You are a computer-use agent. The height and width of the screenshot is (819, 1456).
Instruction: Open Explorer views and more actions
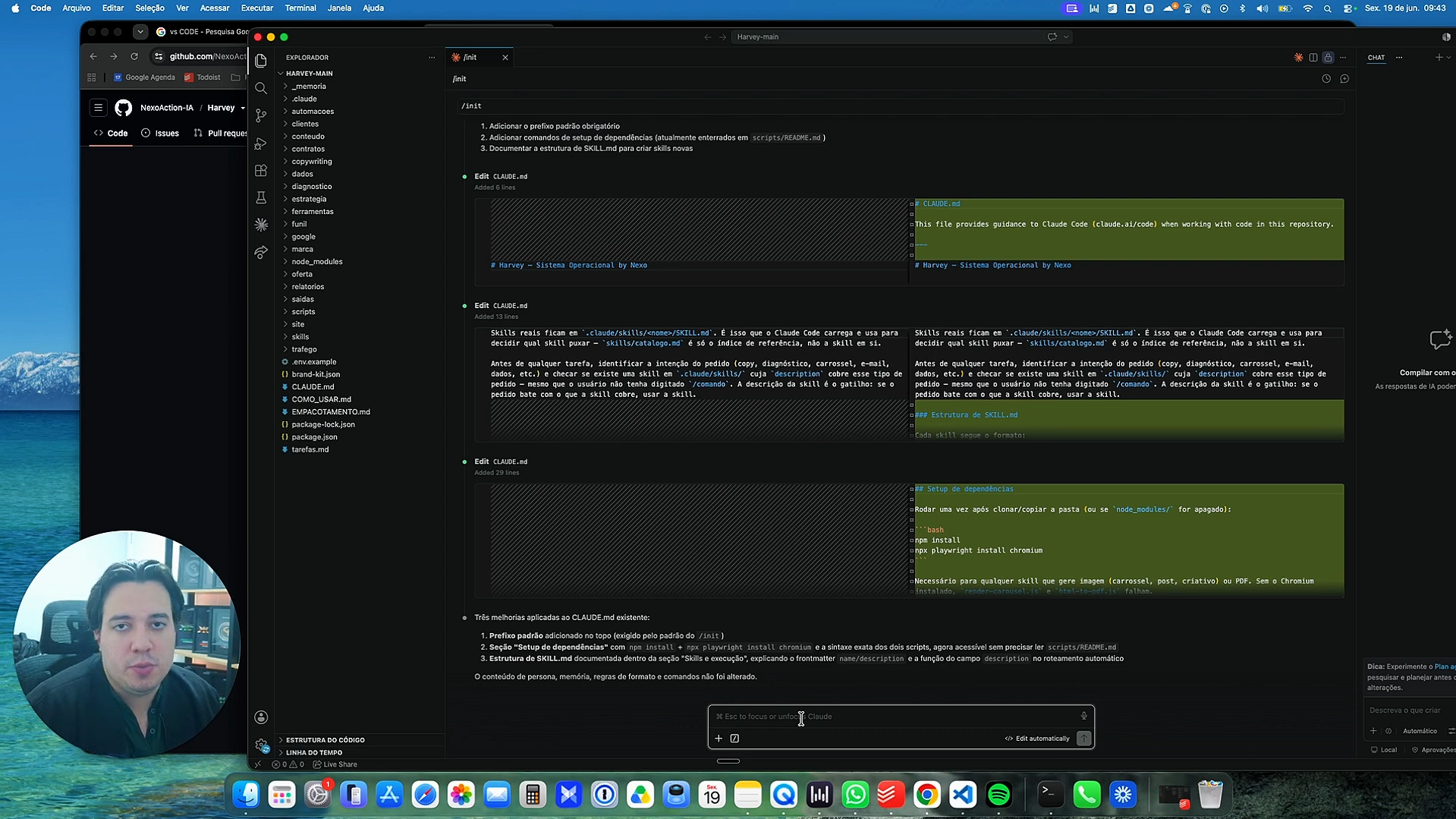point(432,58)
